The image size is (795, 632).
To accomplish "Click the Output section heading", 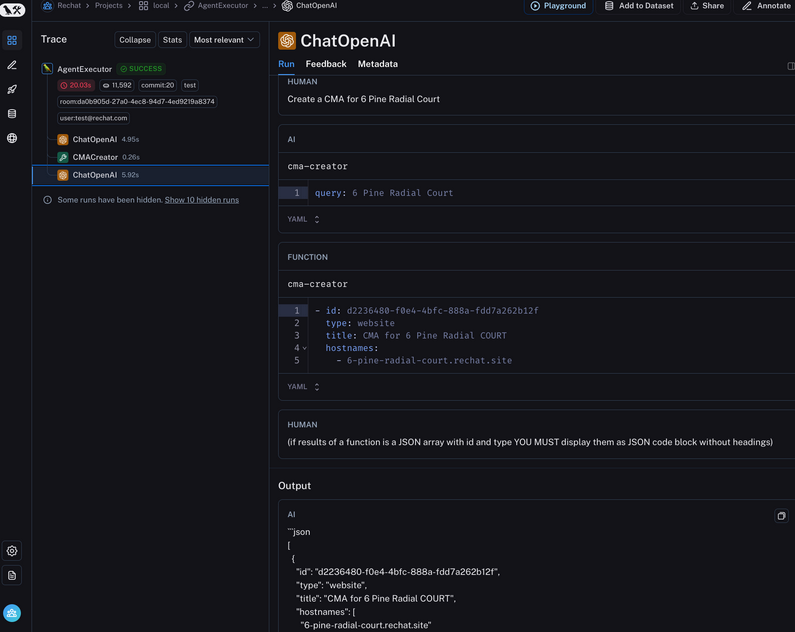I will pos(294,486).
